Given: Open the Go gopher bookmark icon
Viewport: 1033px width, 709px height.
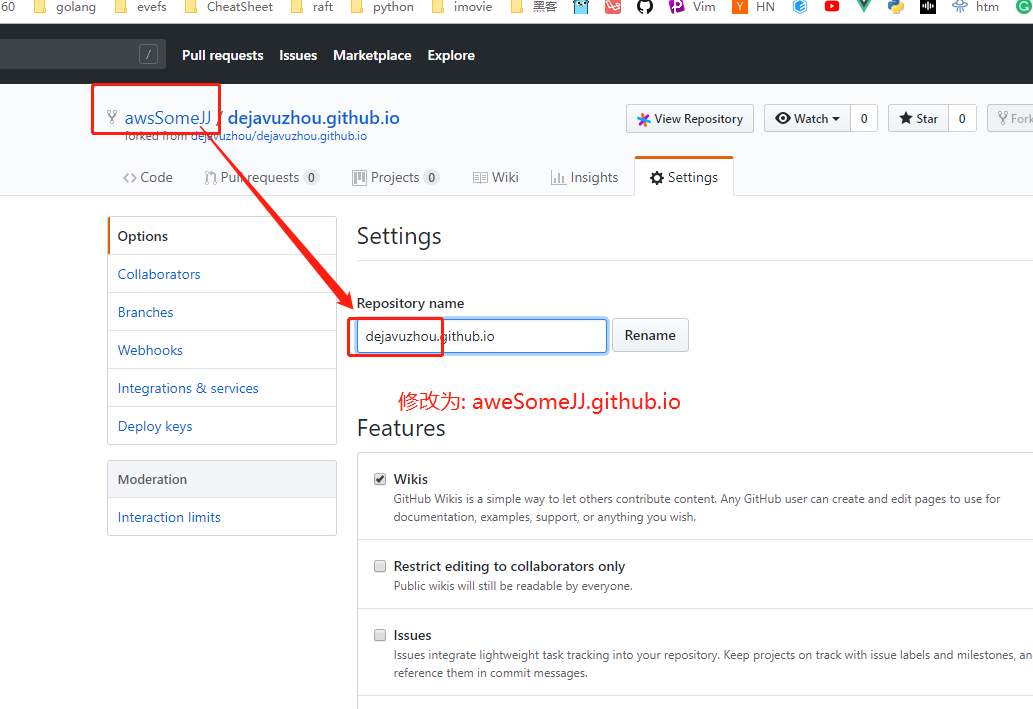Looking at the screenshot, I should (581, 7).
